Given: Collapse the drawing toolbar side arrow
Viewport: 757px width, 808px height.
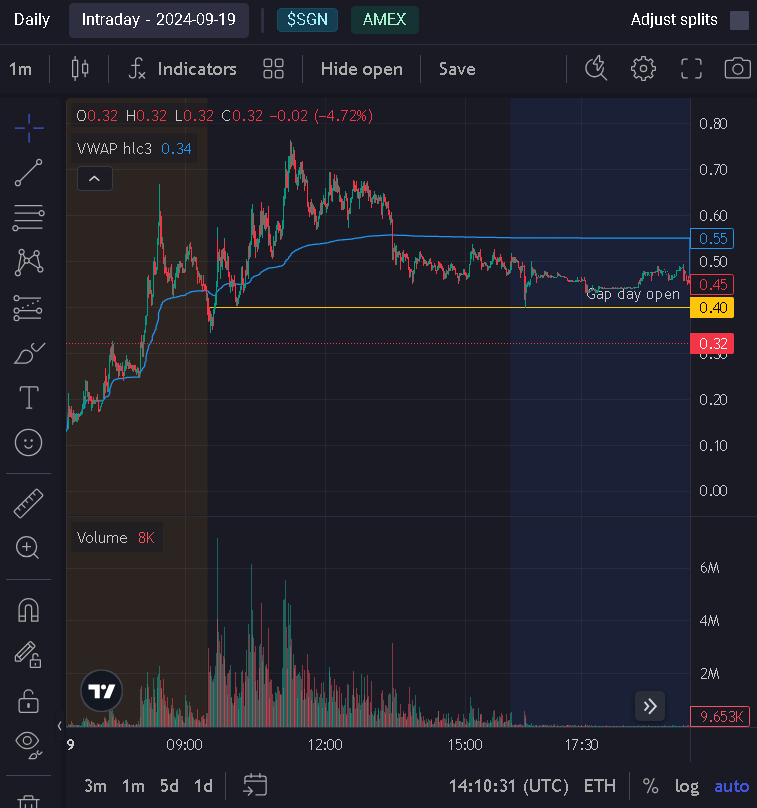Looking at the screenshot, I should pyautogui.click(x=60, y=726).
